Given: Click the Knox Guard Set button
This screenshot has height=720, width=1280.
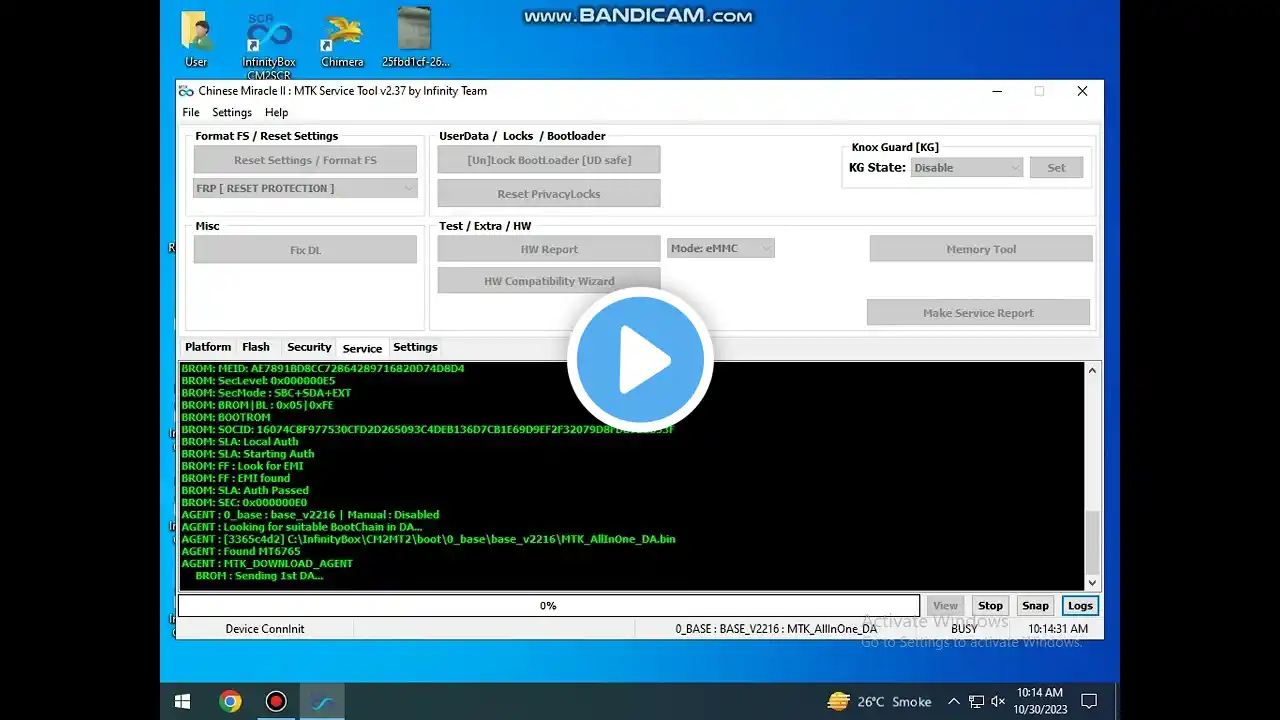Looking at the screenshot, I should (1056, 168).
